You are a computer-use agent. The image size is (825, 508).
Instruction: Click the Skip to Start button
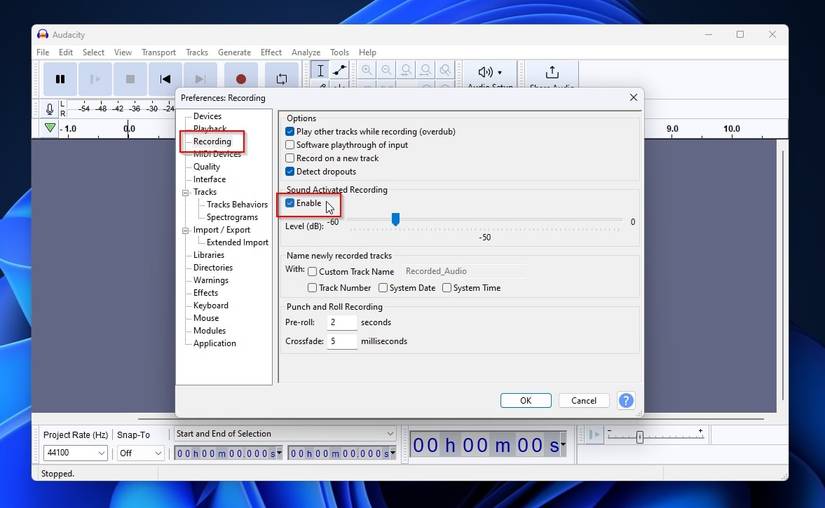165,79
